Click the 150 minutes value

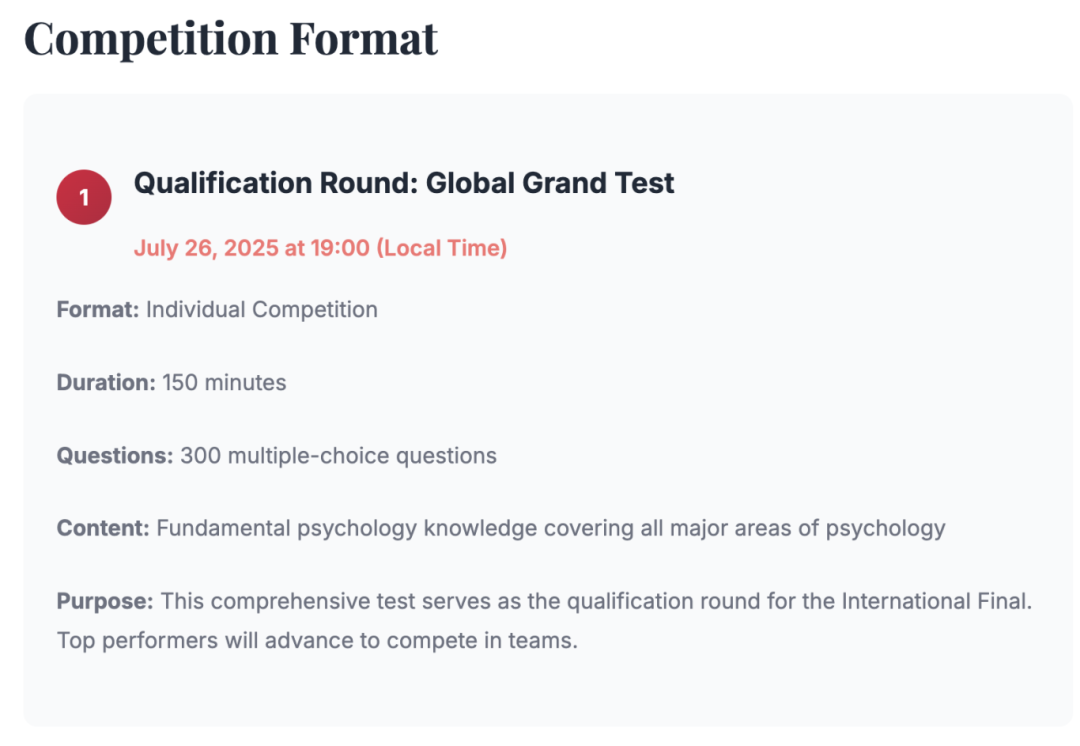[x=224, y=383]
